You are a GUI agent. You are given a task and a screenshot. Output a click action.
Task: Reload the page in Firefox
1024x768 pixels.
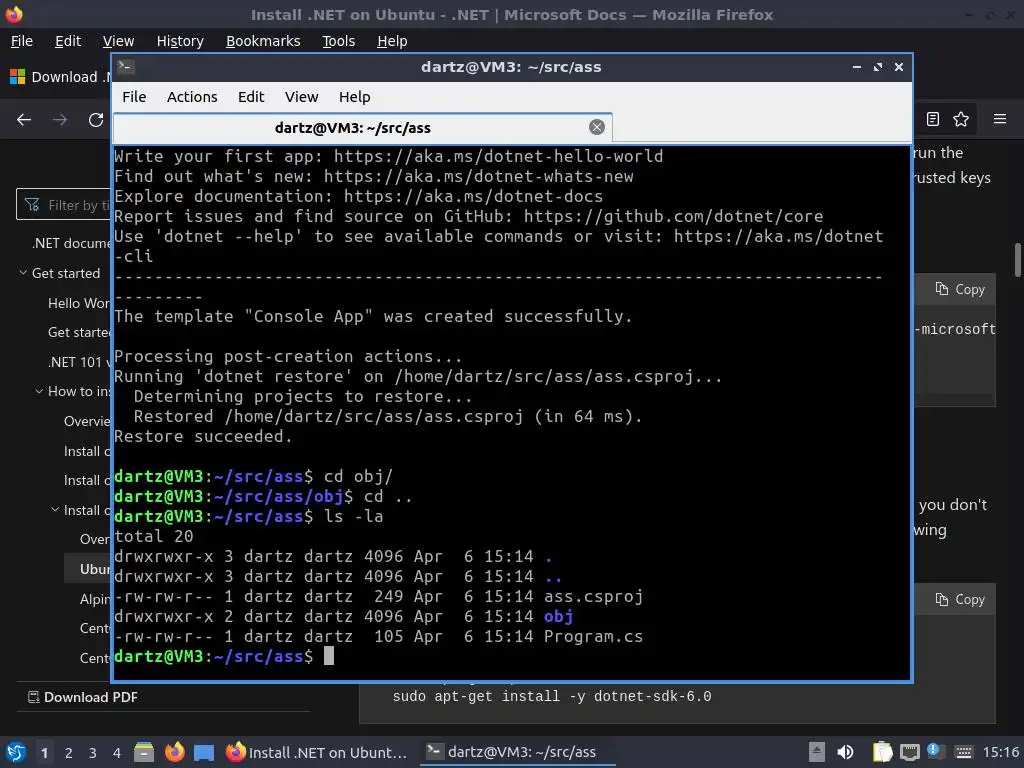pyautogui.click(x=96, y=120)
